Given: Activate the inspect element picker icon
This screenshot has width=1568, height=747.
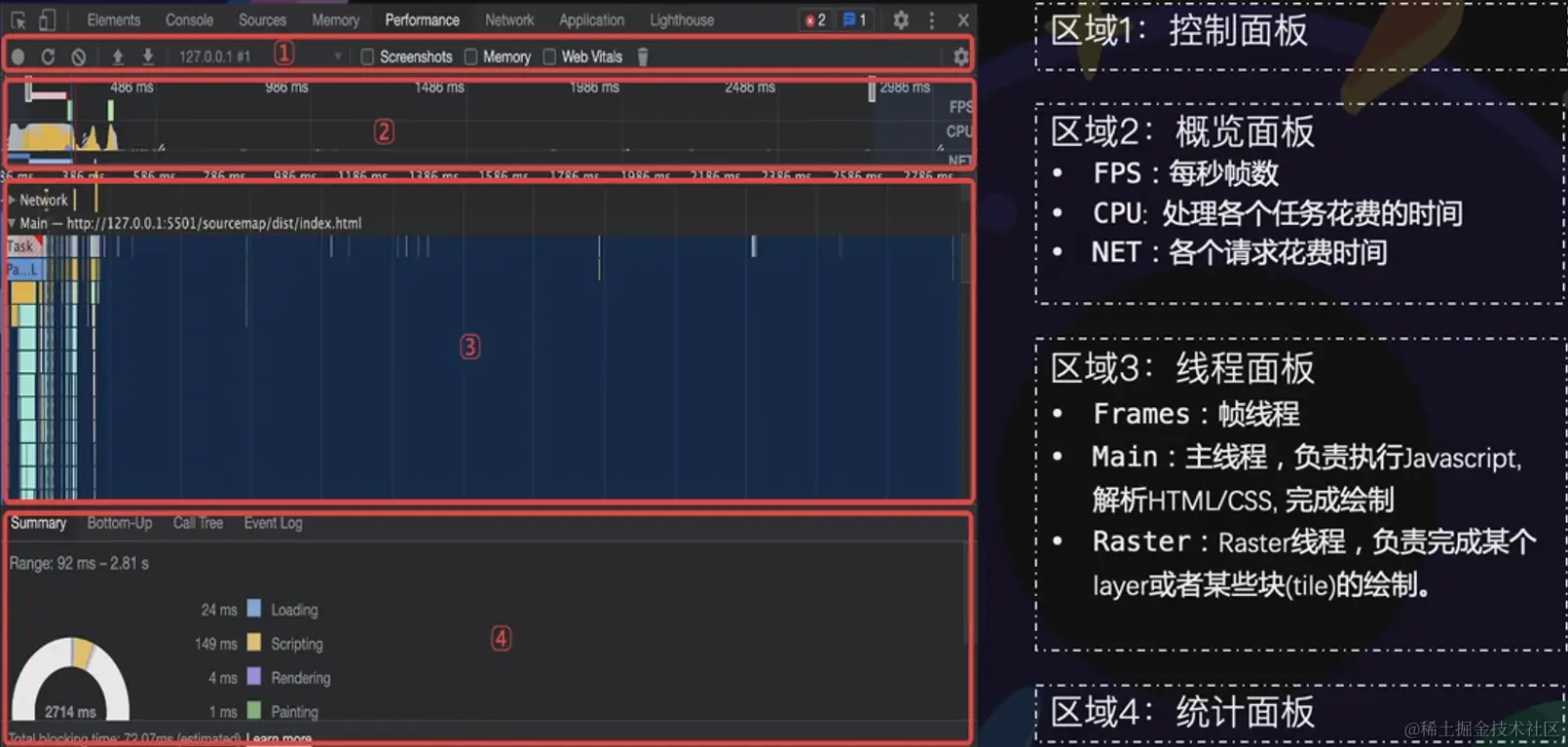Looking at the screenshot, I should [x=18, y=19].
